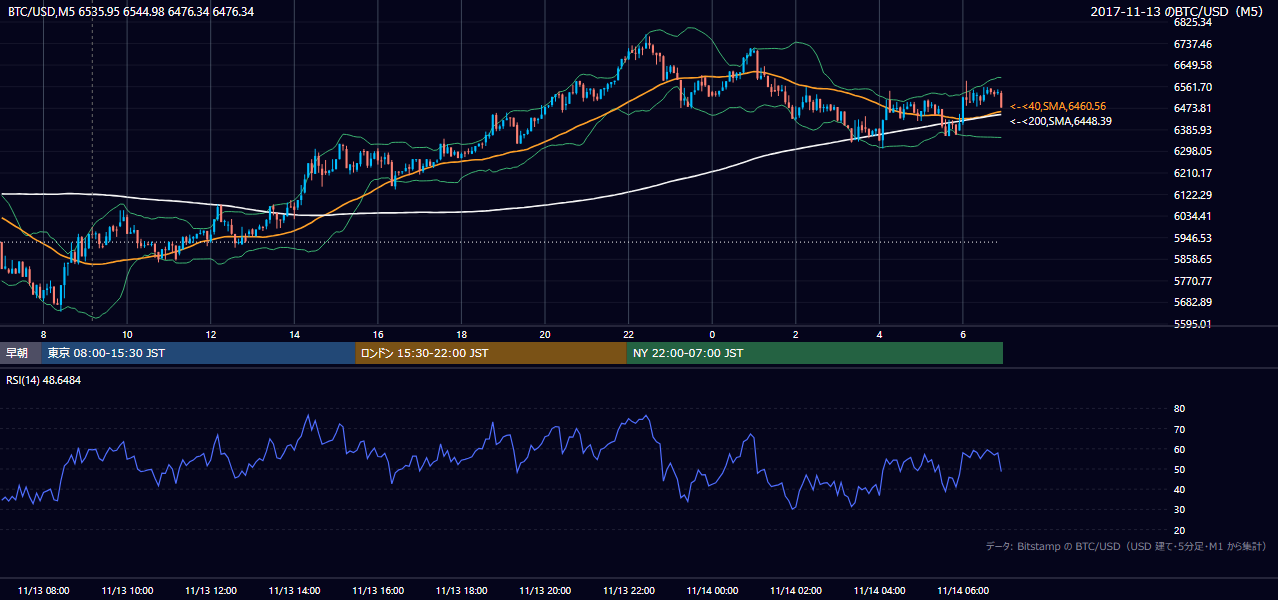Click the 早朝 session block

pos(20,353)
